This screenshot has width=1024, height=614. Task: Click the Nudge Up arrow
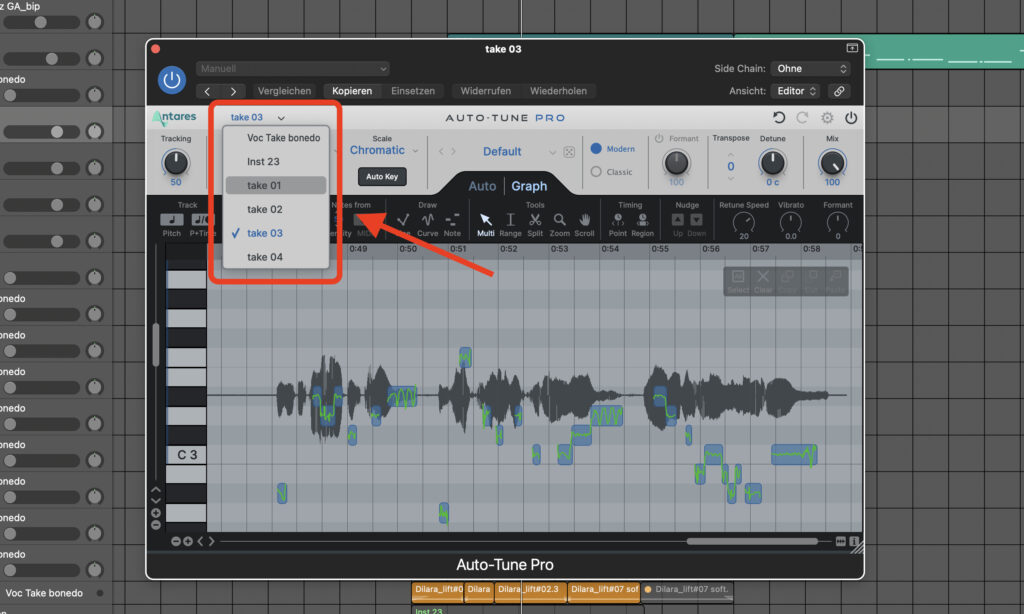[678, 219]
